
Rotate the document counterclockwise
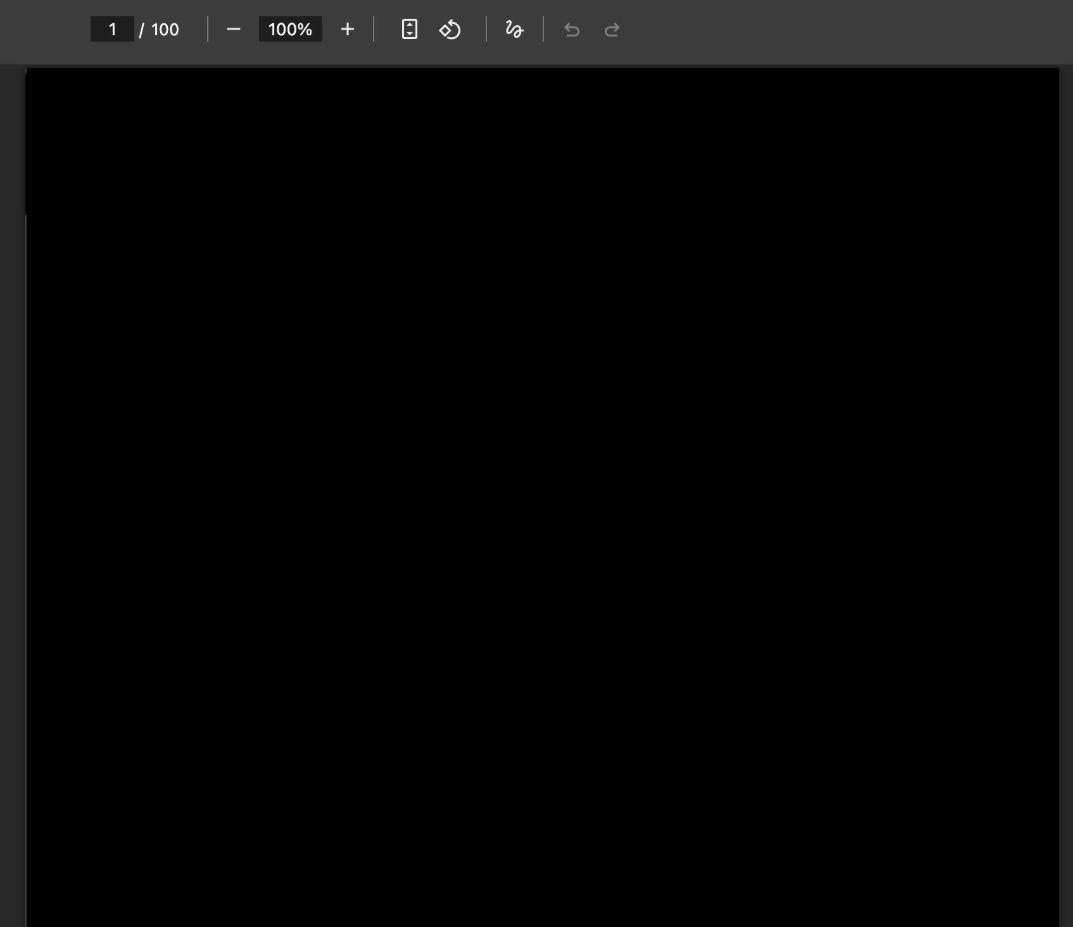point(450,29)
